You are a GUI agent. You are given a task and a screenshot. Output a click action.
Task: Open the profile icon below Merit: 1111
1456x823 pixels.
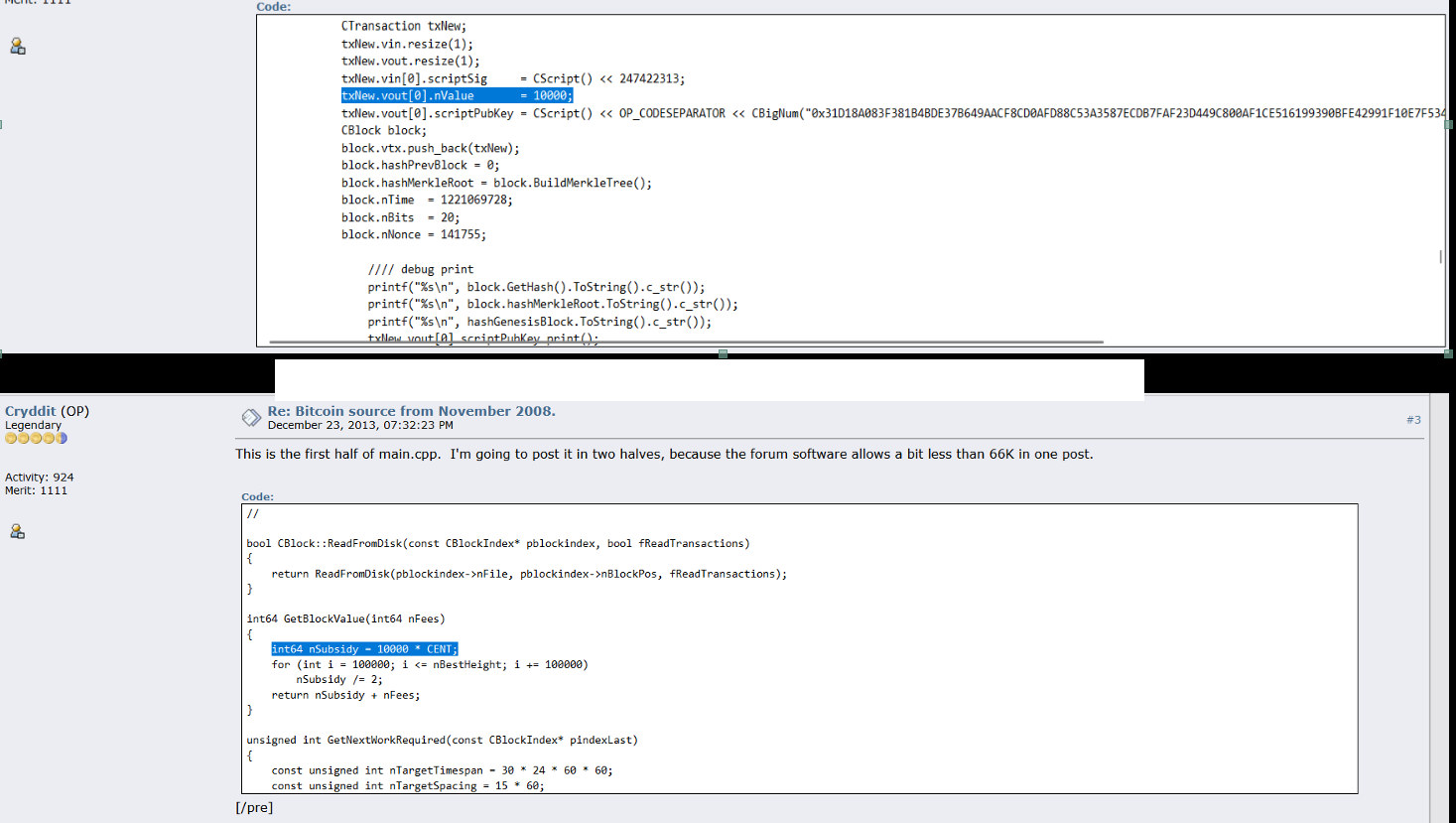(17, 532)
